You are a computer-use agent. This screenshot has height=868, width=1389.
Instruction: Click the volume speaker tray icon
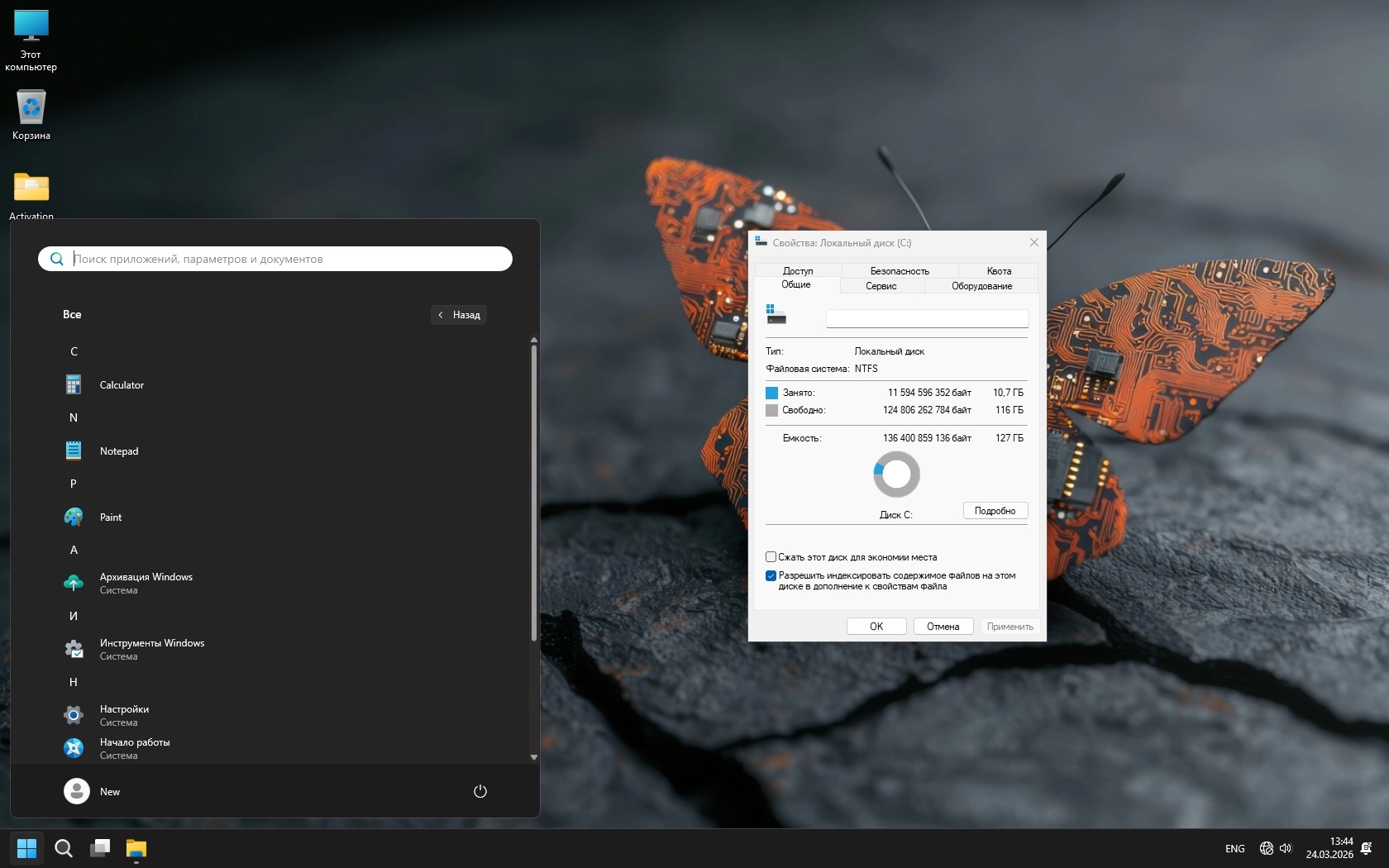[x=1286, y=848]
